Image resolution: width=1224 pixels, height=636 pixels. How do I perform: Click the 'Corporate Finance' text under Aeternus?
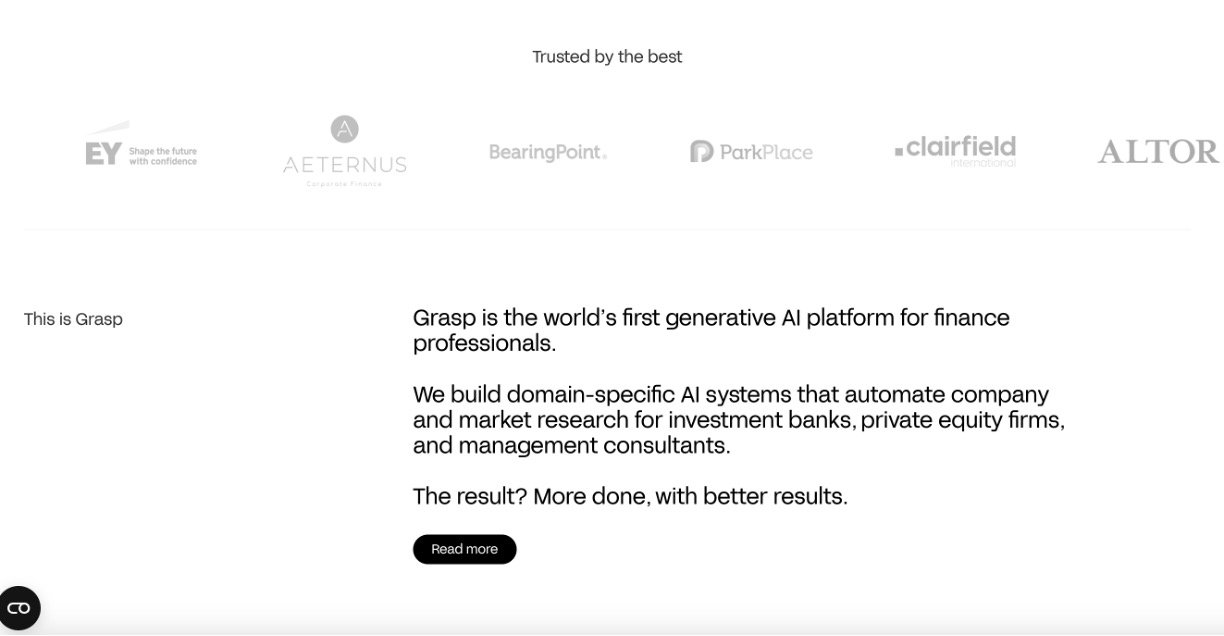344,184
